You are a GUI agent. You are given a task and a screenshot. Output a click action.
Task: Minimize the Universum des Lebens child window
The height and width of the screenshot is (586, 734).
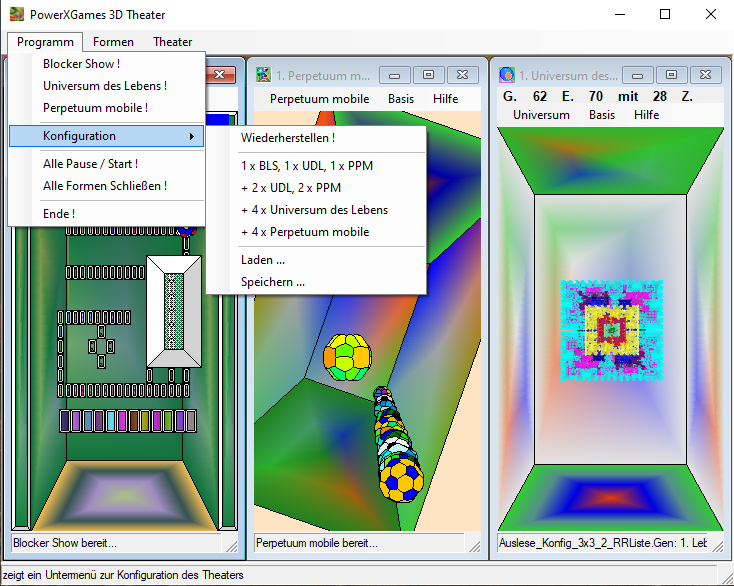pos(638,75)
